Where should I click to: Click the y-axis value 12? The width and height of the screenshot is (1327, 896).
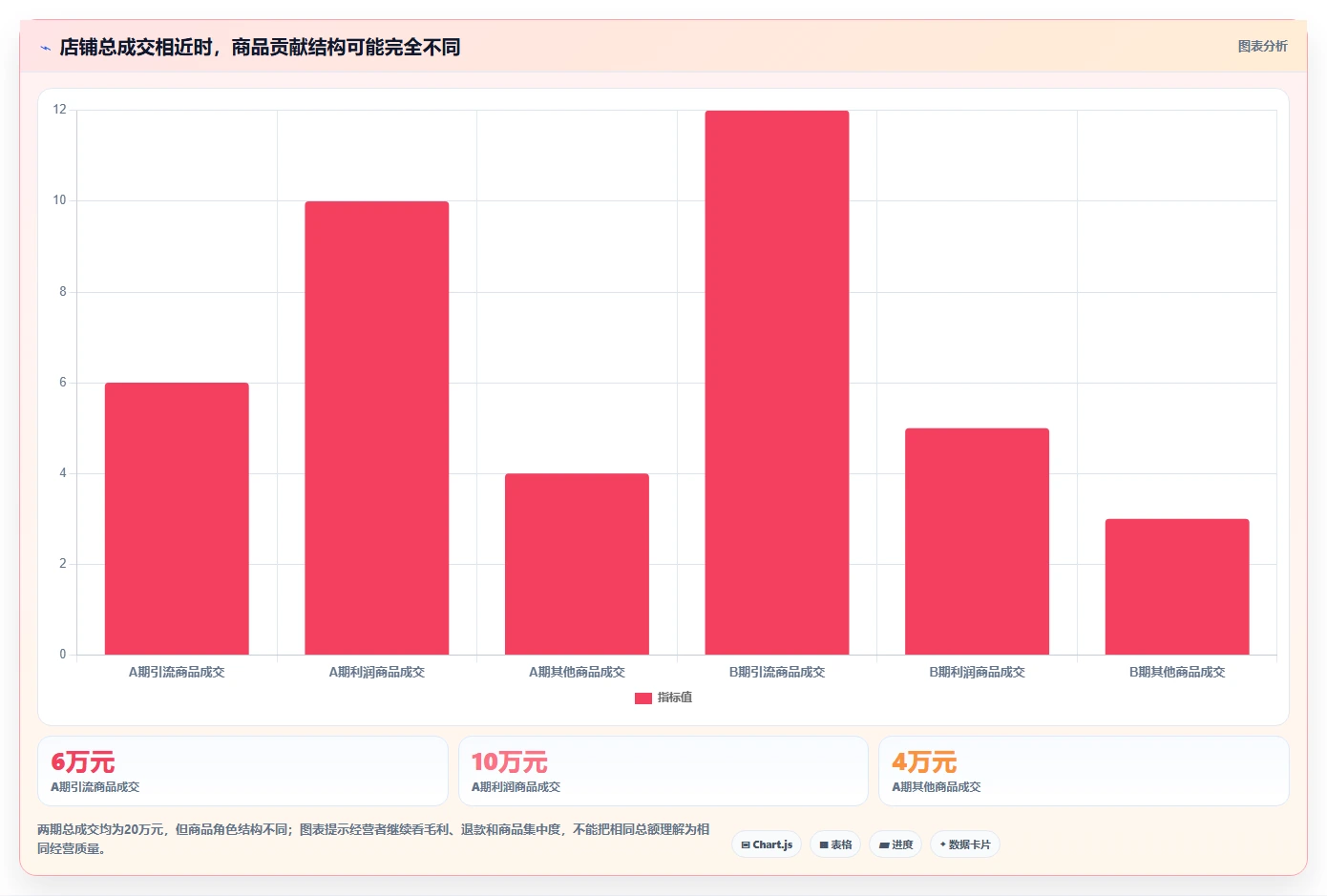pos(60,110)
